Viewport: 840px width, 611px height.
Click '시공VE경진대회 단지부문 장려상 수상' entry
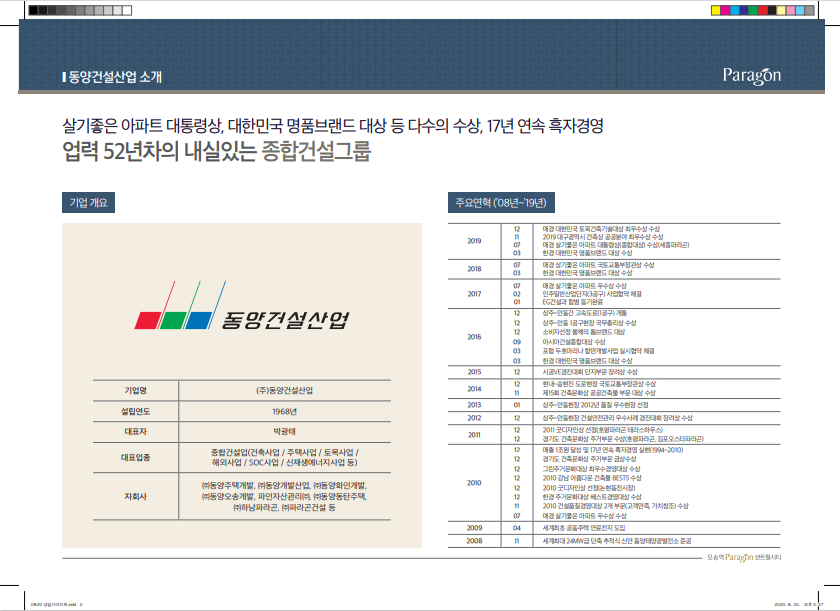tap(590, 372)
